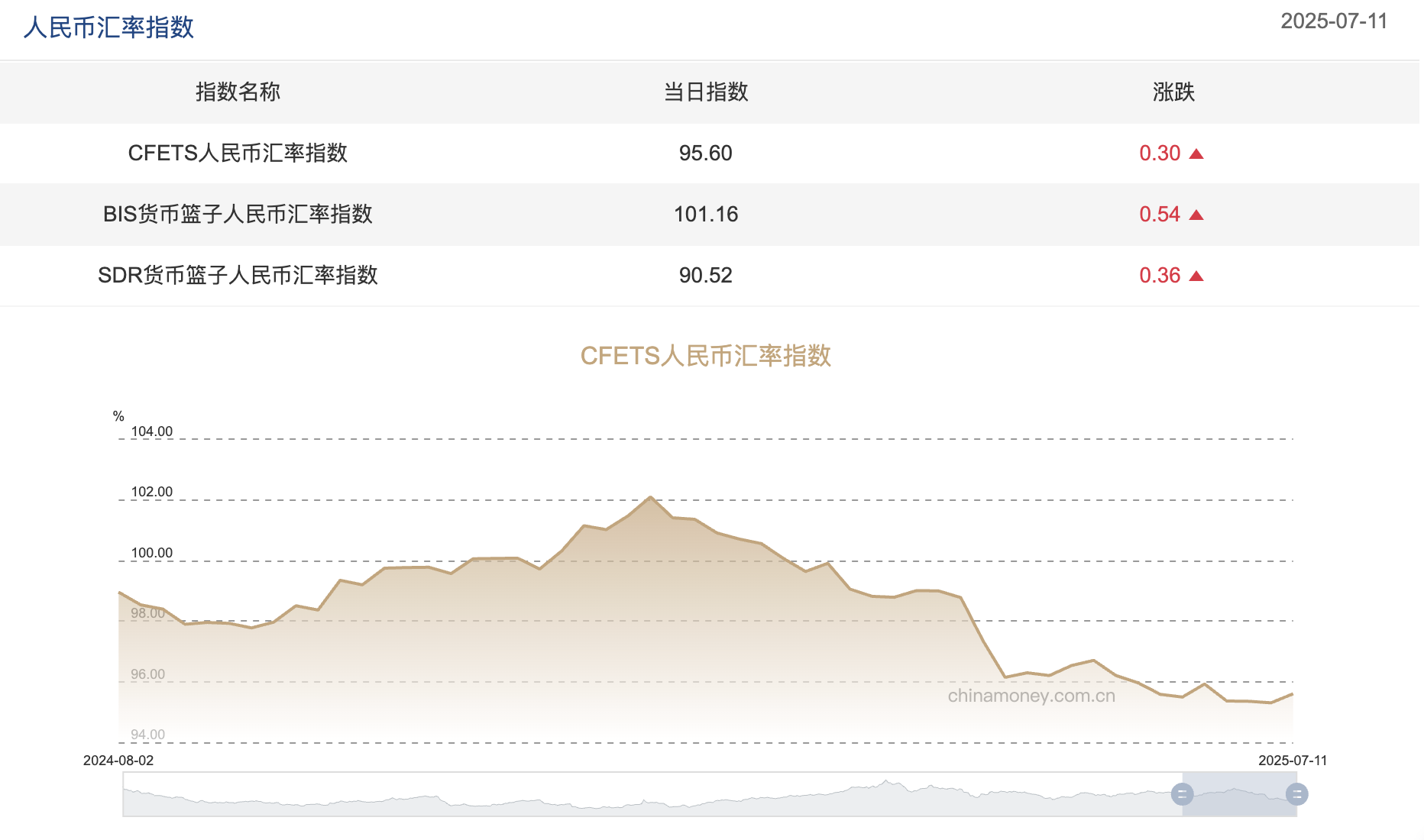
Task: Click the % unit label above the y-axis
Action: 118,416
